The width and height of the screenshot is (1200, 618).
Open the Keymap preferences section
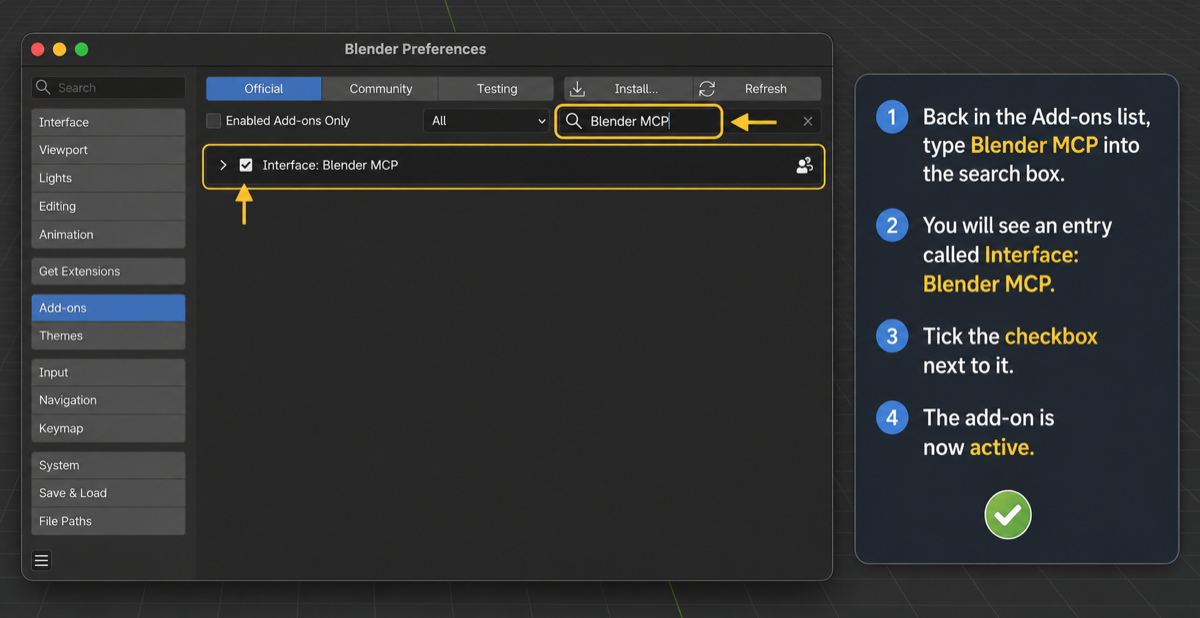tap(108, 428)
